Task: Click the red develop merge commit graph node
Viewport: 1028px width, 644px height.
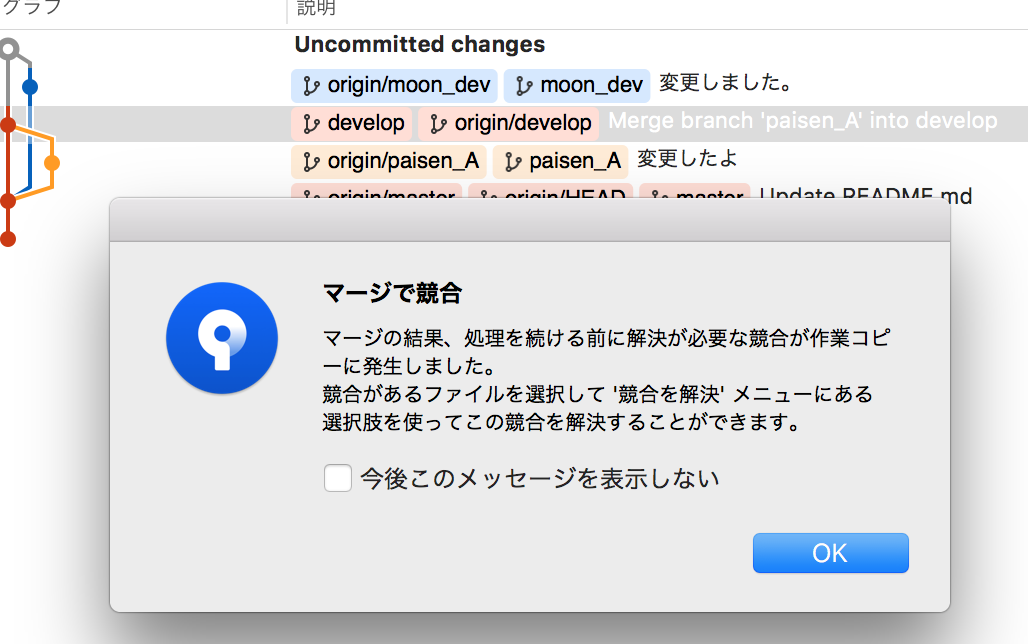Action: tap(8, 125)
